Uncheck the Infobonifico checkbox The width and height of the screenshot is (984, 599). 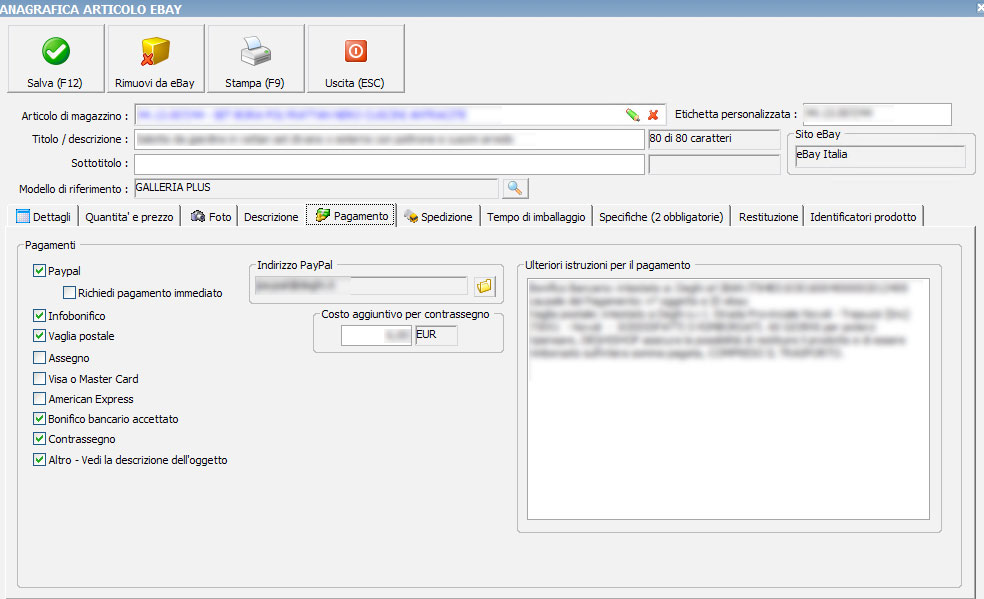39,315
